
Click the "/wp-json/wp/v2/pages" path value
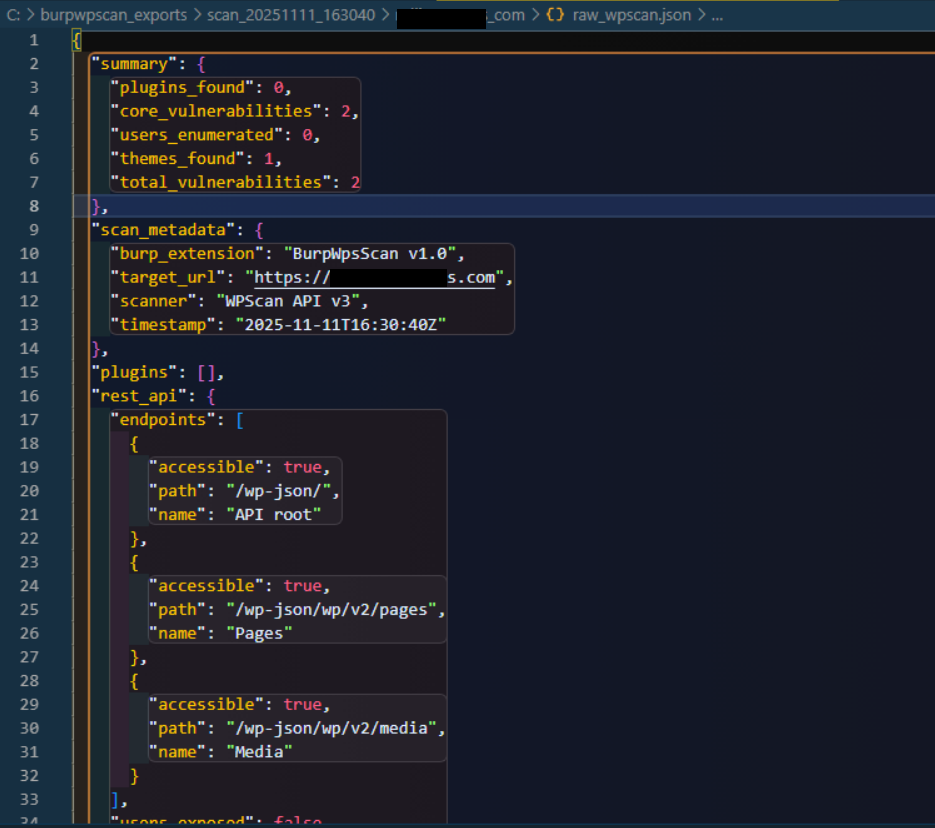click(331, 610)
